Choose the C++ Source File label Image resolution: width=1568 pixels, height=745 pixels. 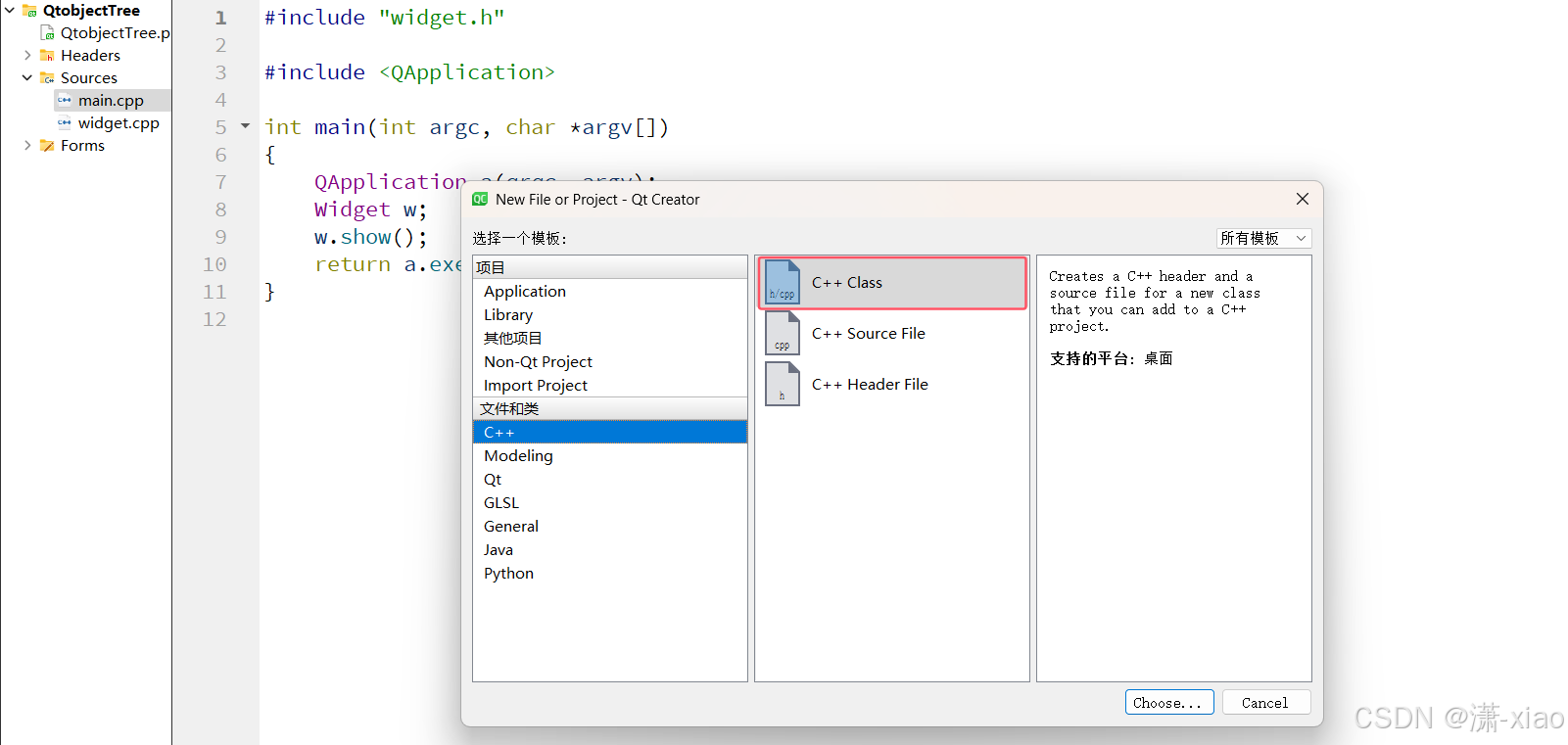pos(869,333)
